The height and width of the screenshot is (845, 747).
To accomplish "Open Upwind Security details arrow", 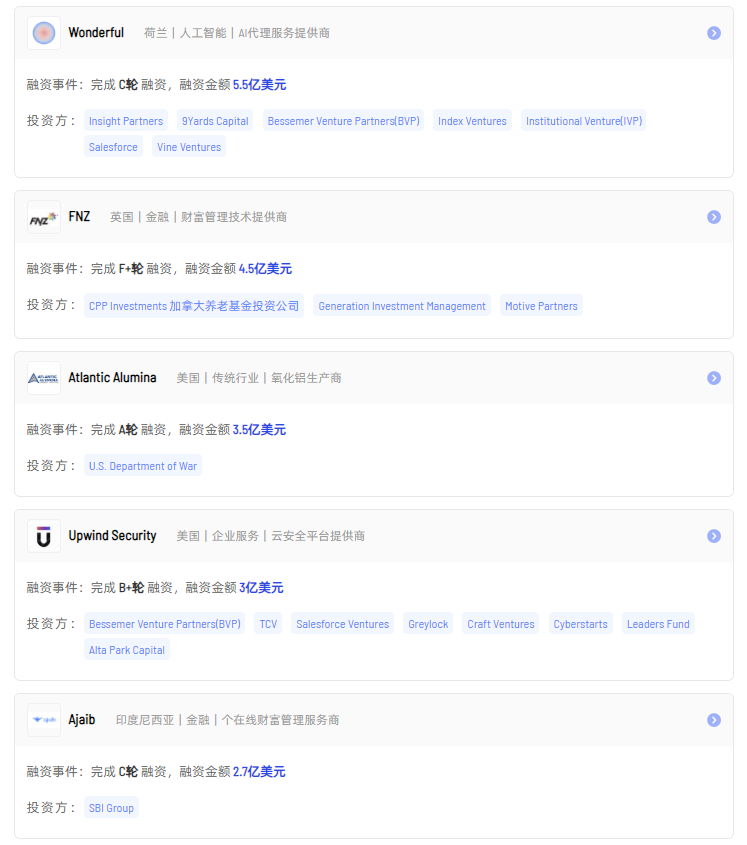I will pyautogui.click(x=714, y=536).
